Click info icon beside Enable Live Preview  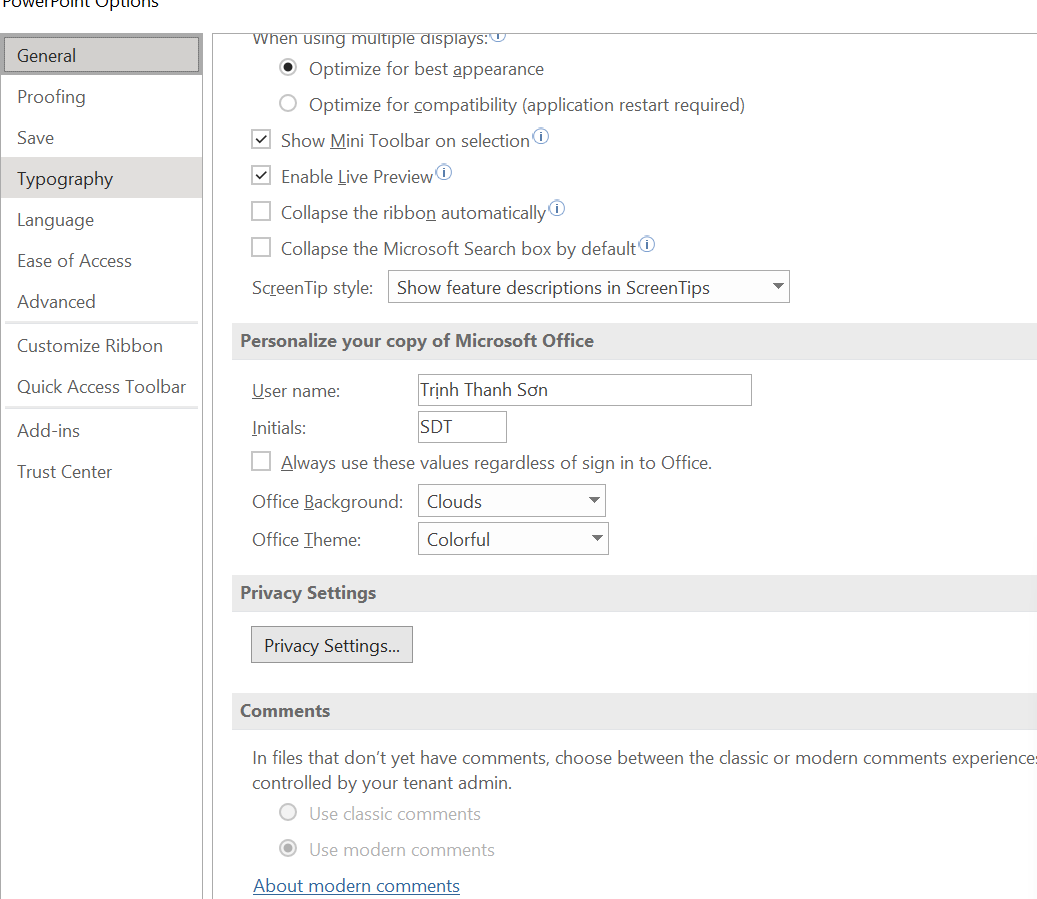(444, 173)
